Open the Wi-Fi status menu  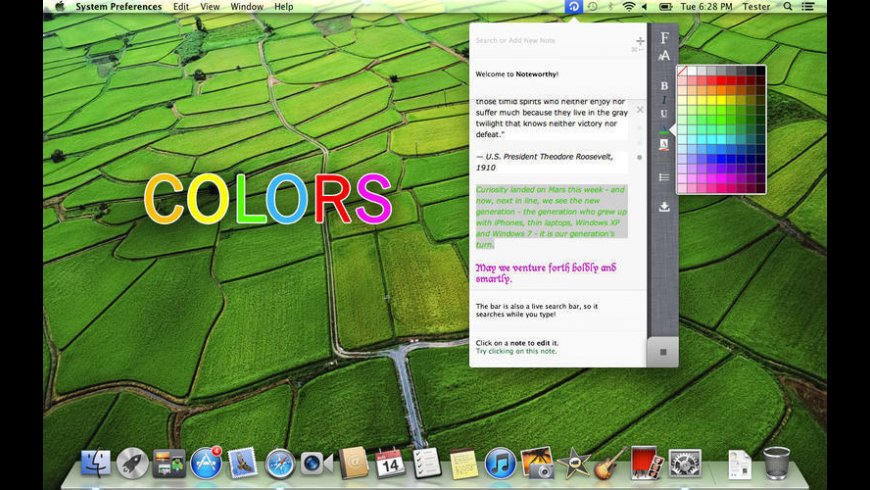point(629,7)
